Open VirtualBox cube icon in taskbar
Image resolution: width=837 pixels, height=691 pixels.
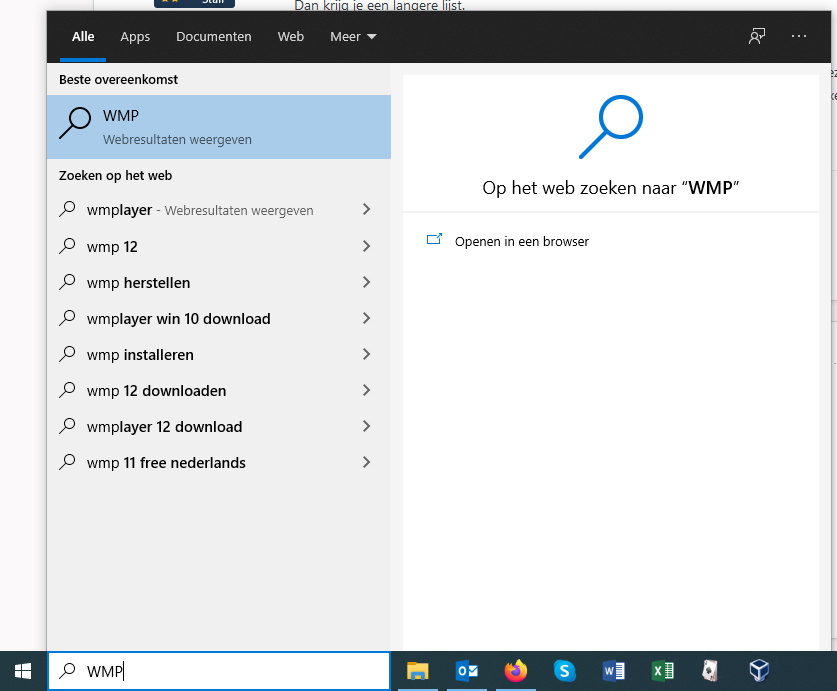tap(759, 671)
